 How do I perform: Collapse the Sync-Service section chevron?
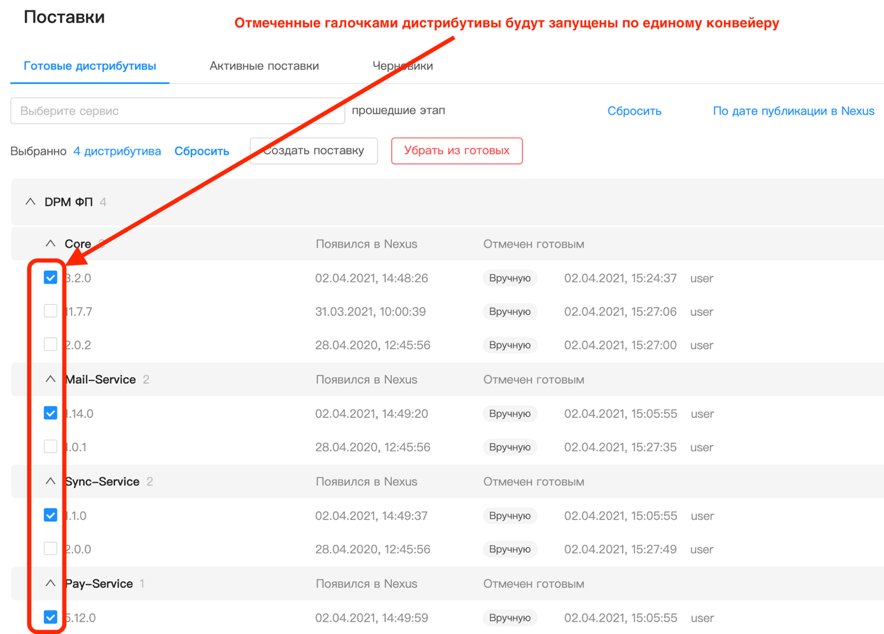click(x=50, y=482)
